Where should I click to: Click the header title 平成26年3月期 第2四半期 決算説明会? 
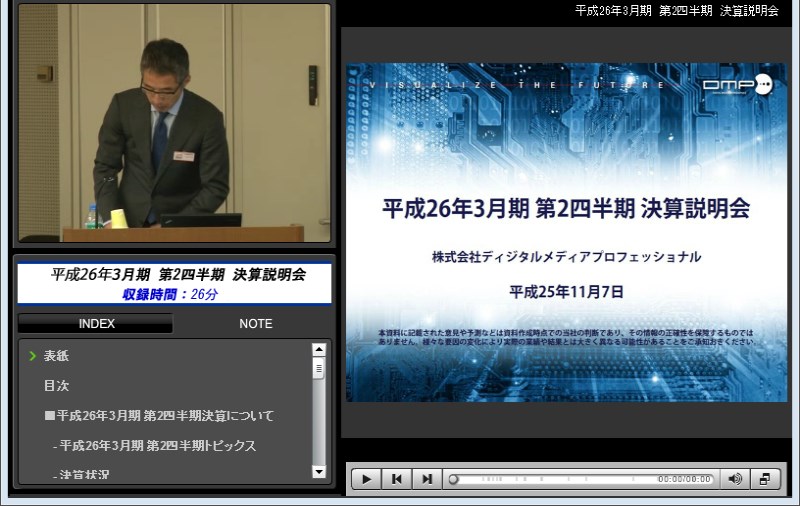pos(677,11)
